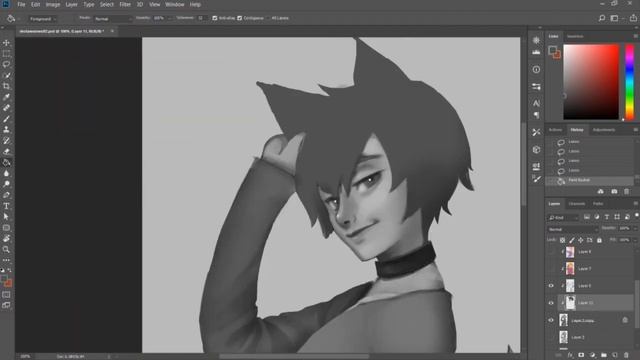
Task: Hide Layer 6 with eye icon
Action: 551,286
